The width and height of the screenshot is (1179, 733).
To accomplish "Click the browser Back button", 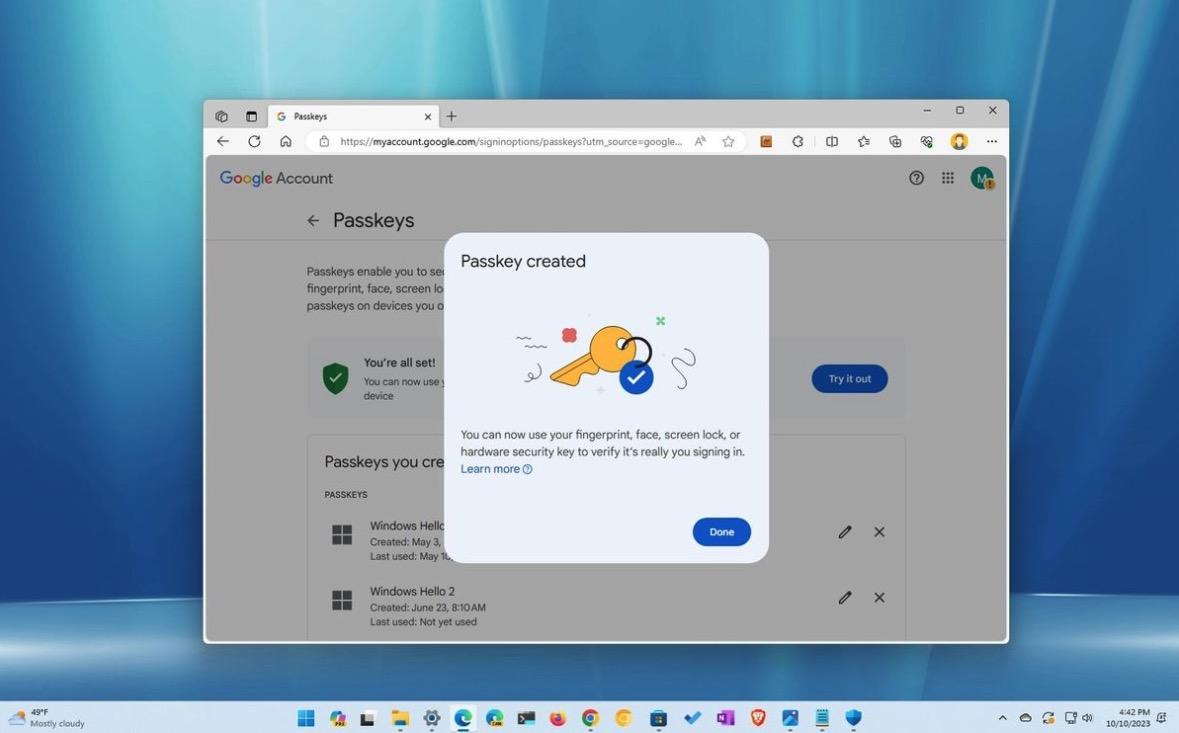I will (223, 141).
